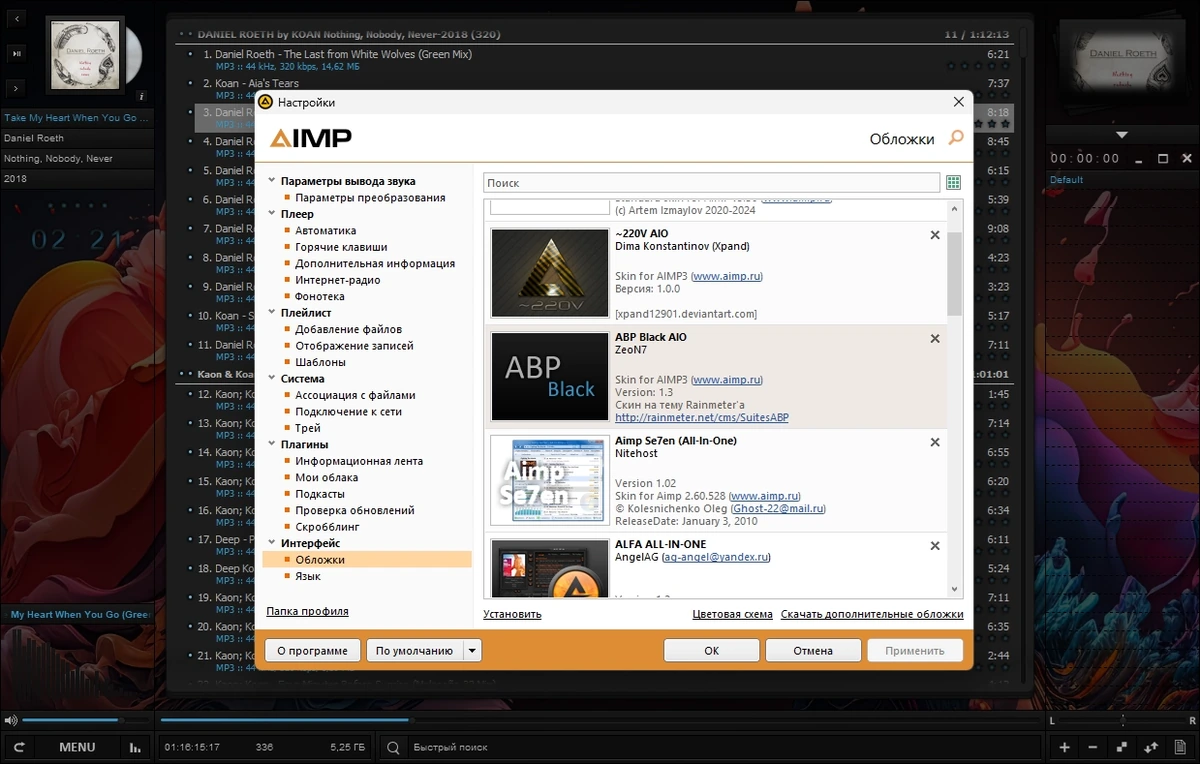This screenshot has width=1200, height=764.
Task: Remove the ABP Black AIO skin
Action: point(935,339)
